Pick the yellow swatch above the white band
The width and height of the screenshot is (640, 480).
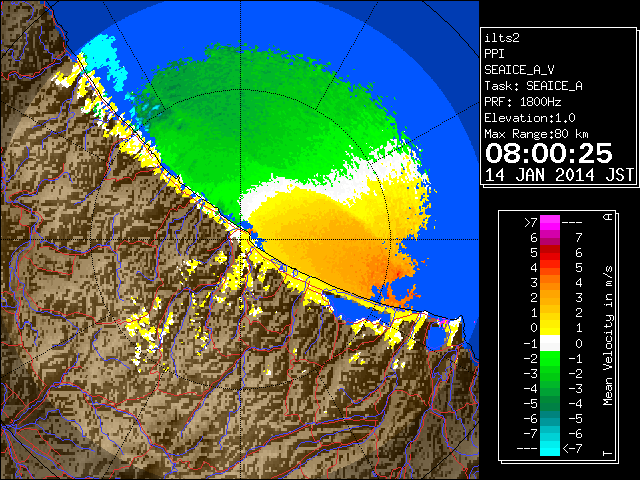click(550, 328)
